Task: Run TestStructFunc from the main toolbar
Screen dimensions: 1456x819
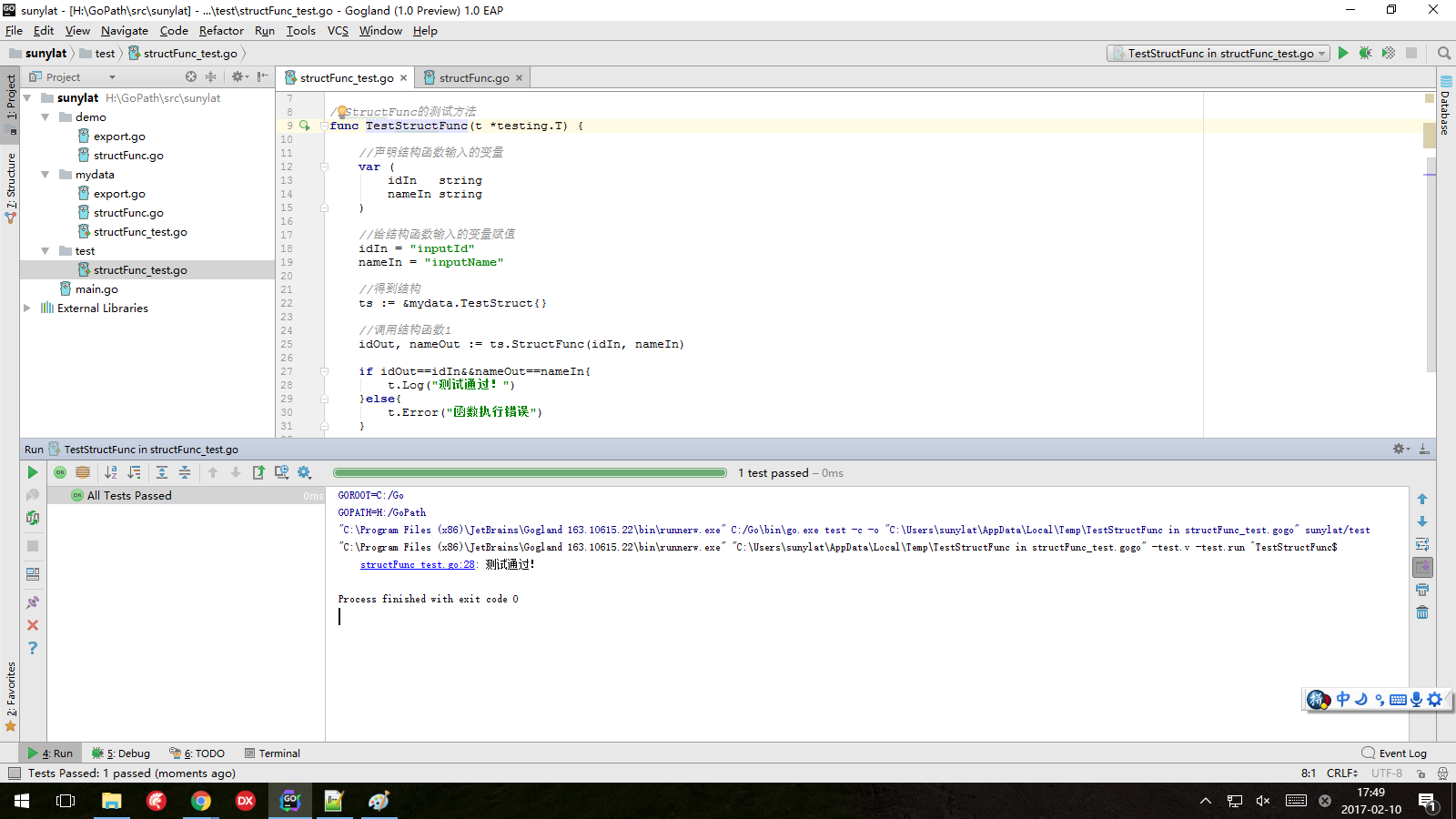Action: pyautogui.click(x=1343, y=53)
